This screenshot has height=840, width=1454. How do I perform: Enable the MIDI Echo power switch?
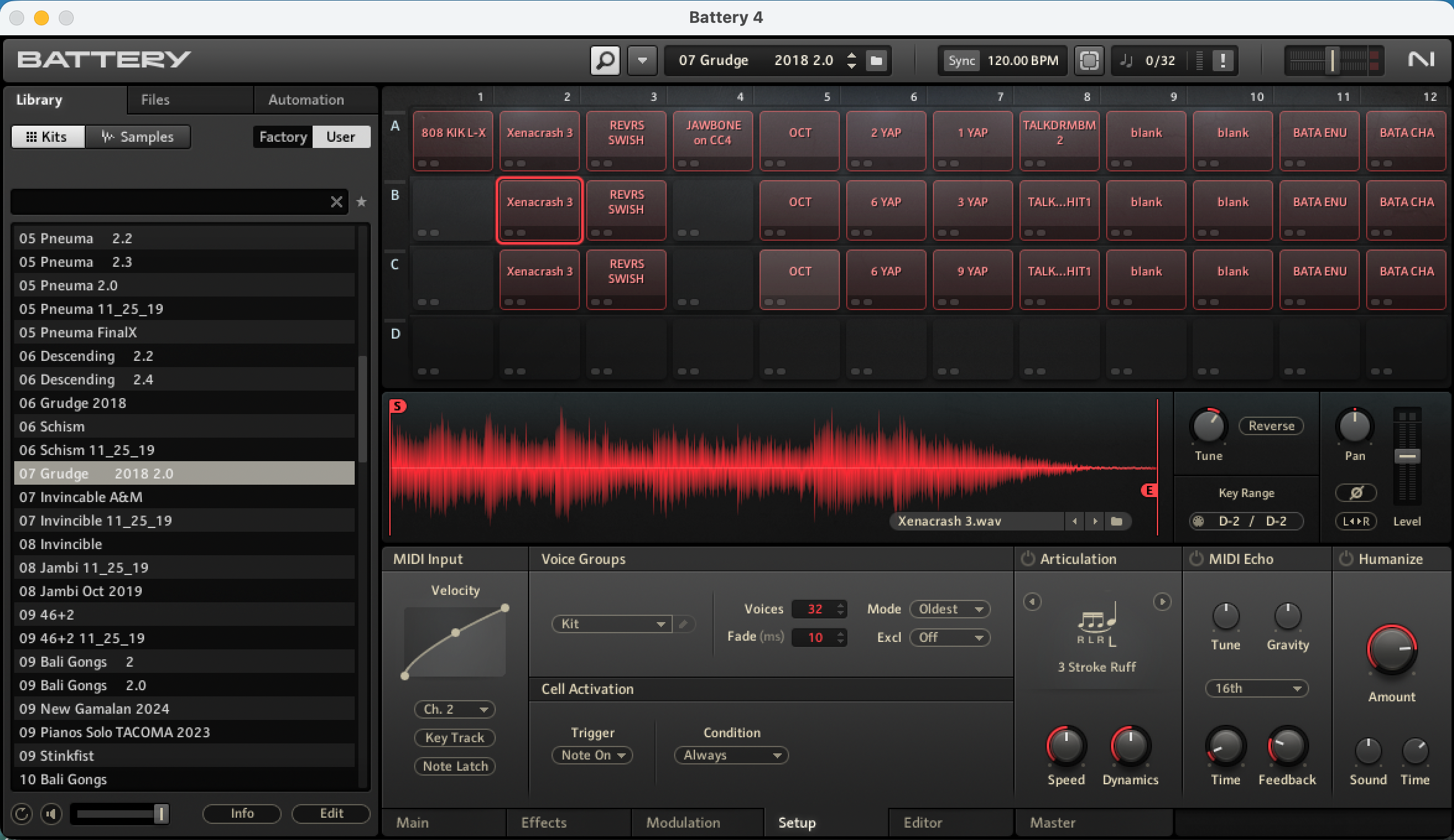(1197, 559)
